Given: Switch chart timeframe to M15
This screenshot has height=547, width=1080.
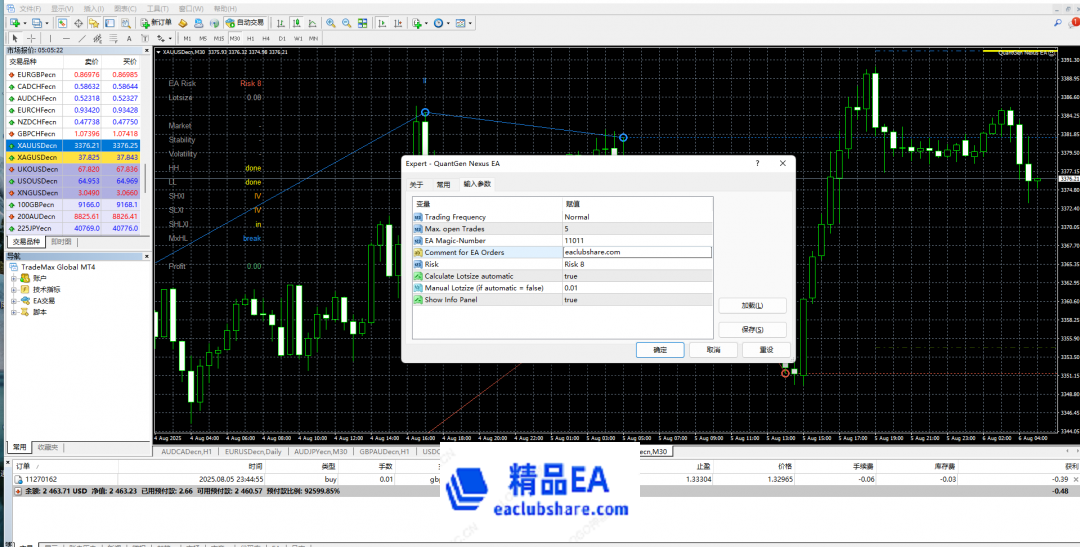Looking at the screenshot, I should tap(219, 39).
